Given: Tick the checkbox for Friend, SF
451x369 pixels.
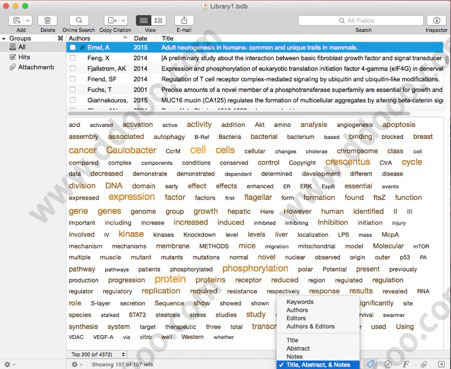Looking at the screenshot, I should click(x=73, y=79).
